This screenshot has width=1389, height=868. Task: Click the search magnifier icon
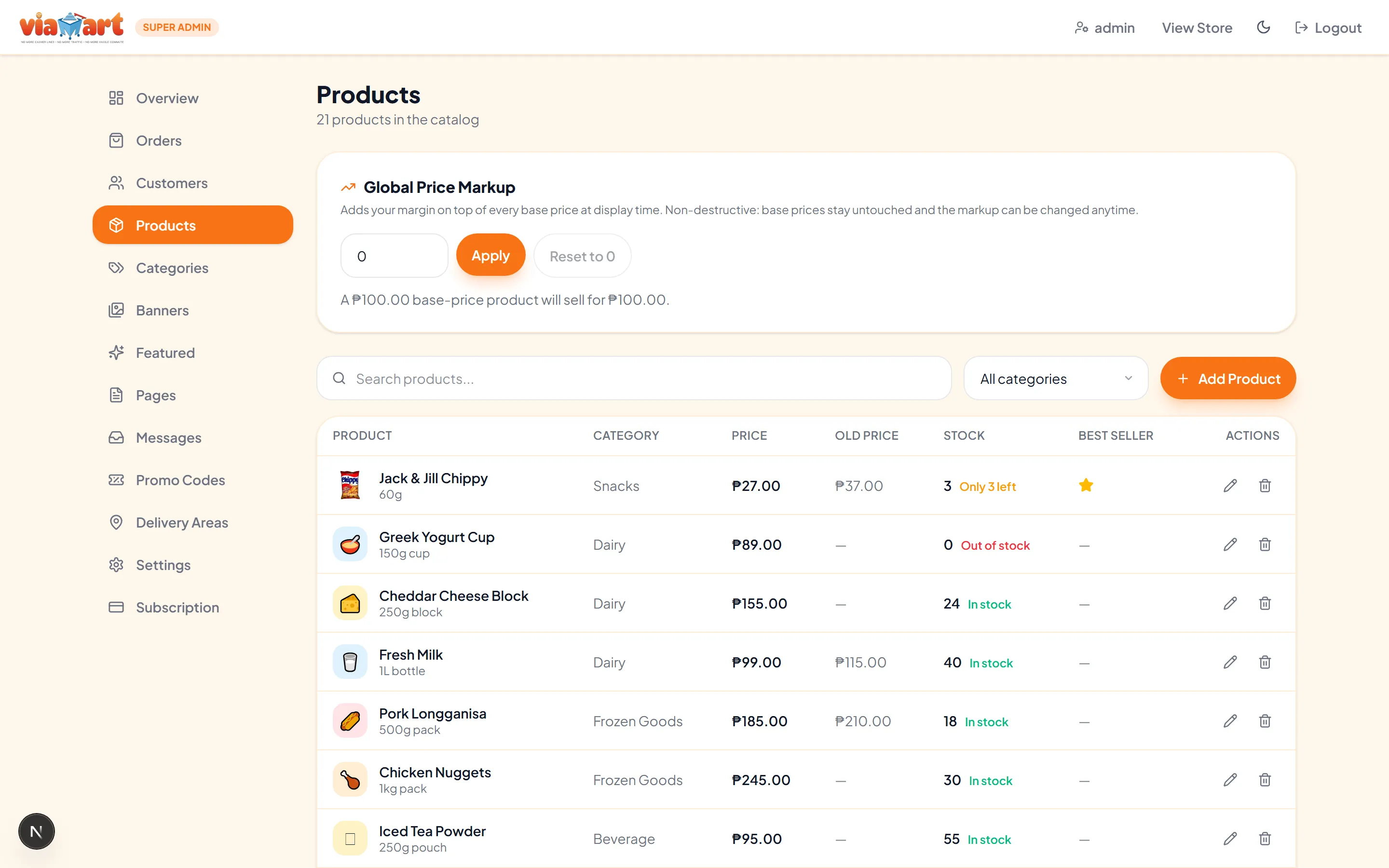(x=339, y=379)
